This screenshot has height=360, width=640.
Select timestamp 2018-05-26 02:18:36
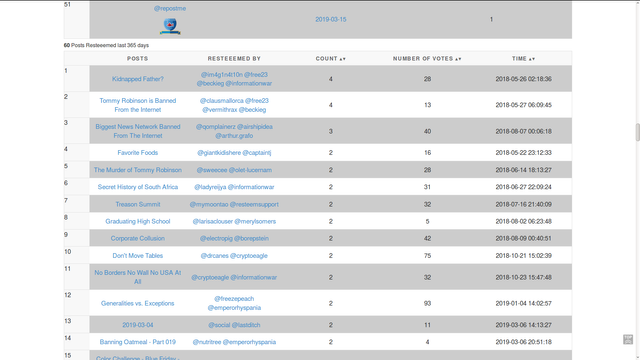(x=524, y=79)
